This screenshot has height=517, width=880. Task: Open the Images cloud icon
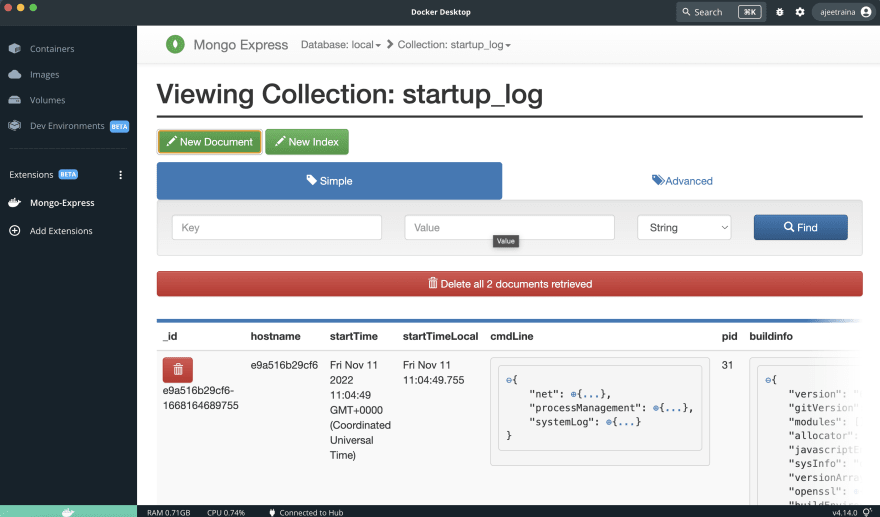pyautogui.click(x=15, y=74)
